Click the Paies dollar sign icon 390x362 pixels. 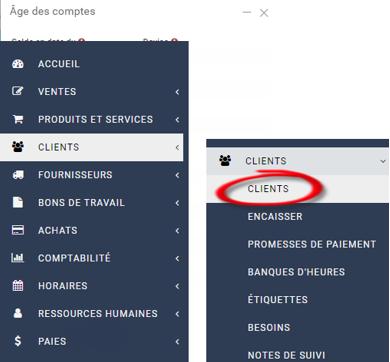pyautogui.click(x=18, y=341)
